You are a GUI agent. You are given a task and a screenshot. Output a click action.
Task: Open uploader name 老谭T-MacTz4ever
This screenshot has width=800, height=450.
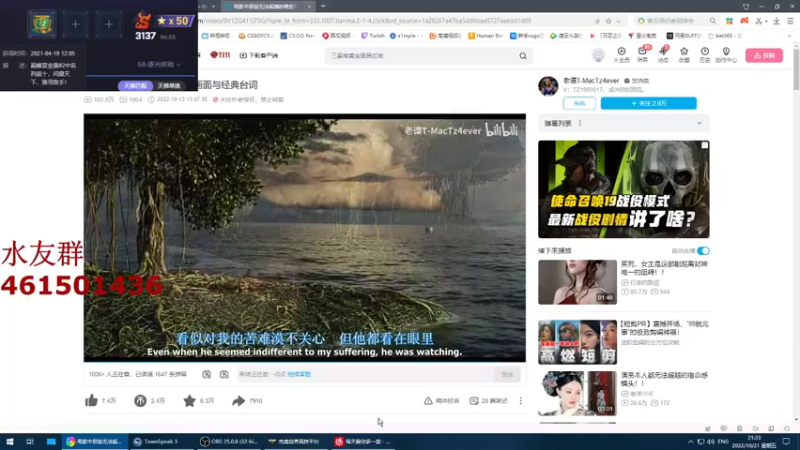(x=591, y=81)
